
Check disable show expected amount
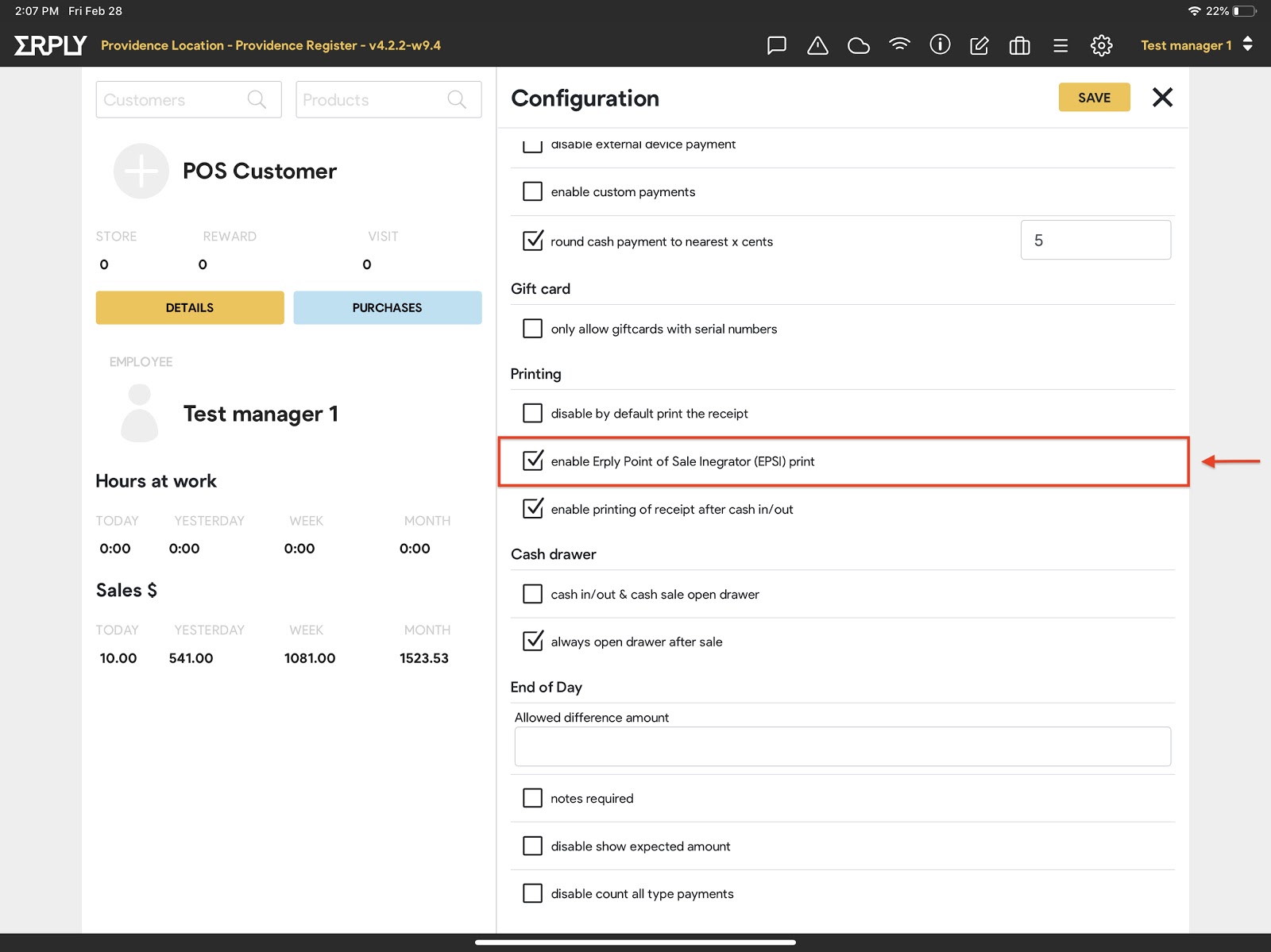(532, 846)
